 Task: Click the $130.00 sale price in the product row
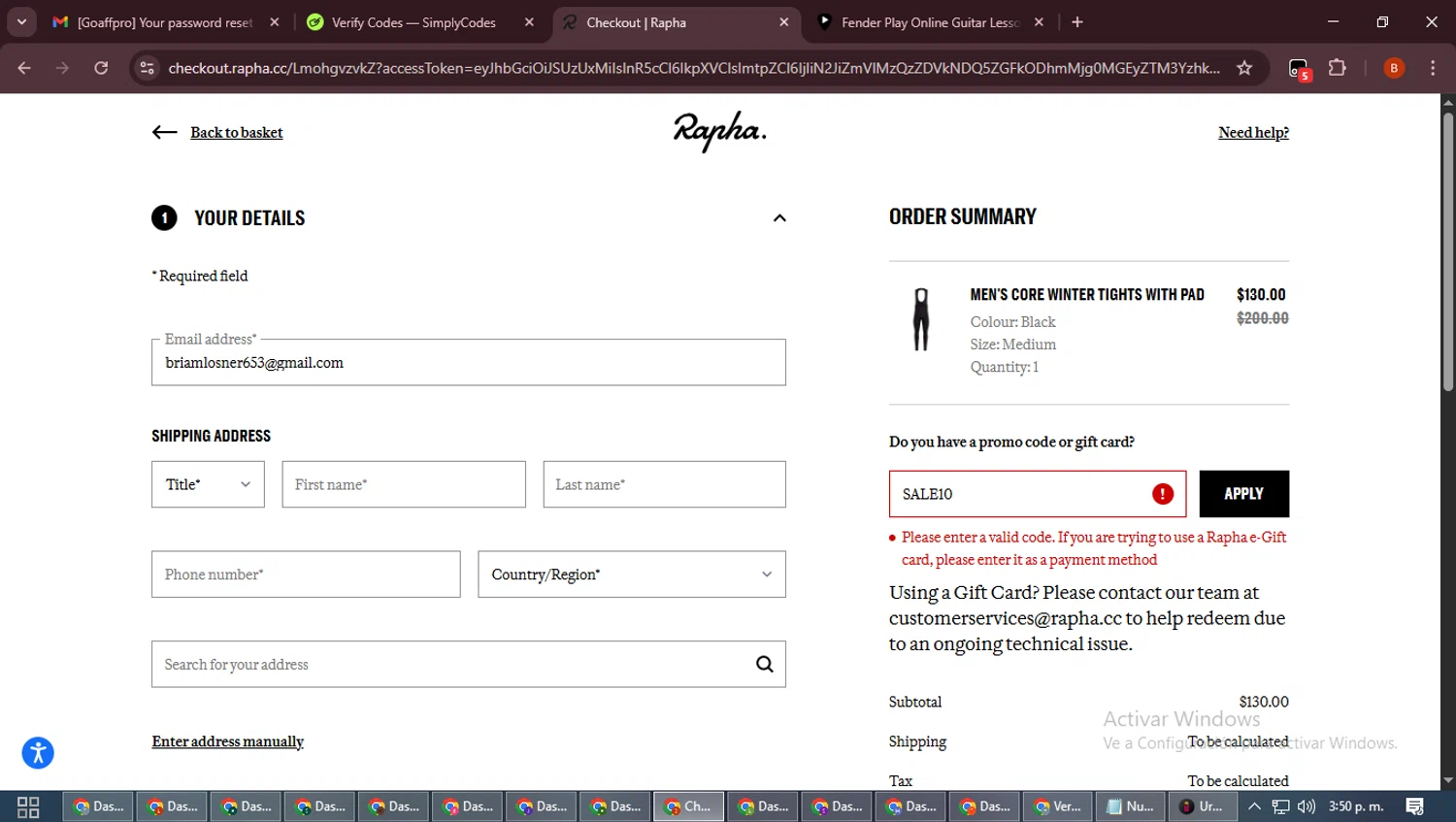[1261, 295]
